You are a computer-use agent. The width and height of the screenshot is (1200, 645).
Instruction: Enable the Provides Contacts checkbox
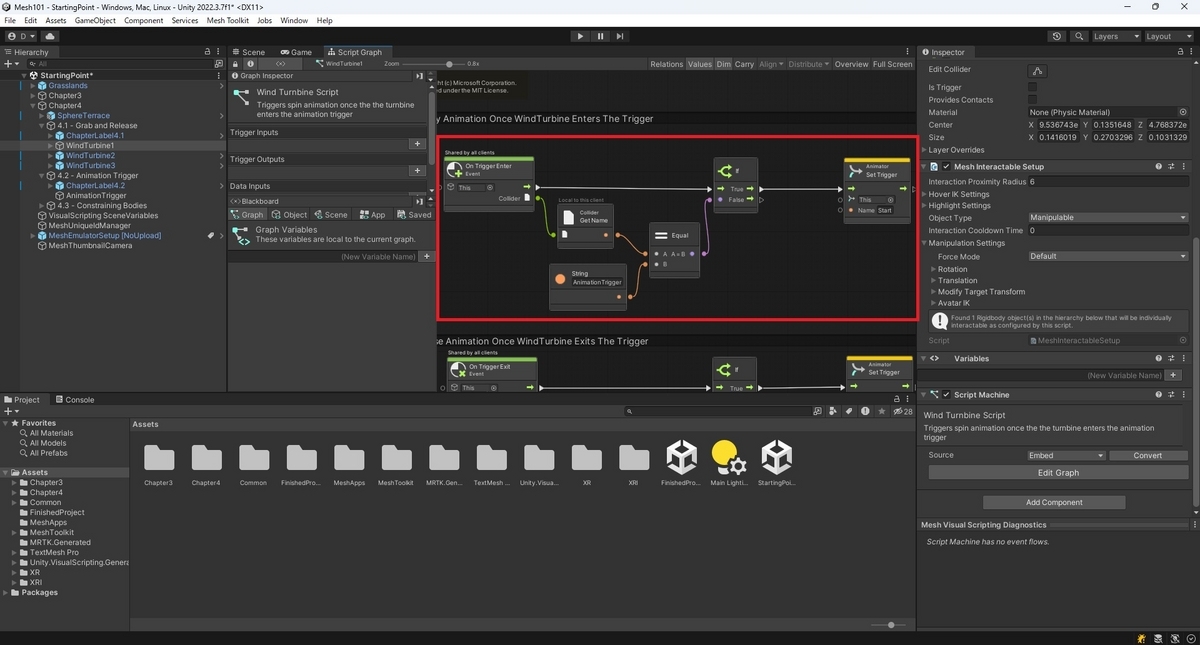tap(1033, 100)
